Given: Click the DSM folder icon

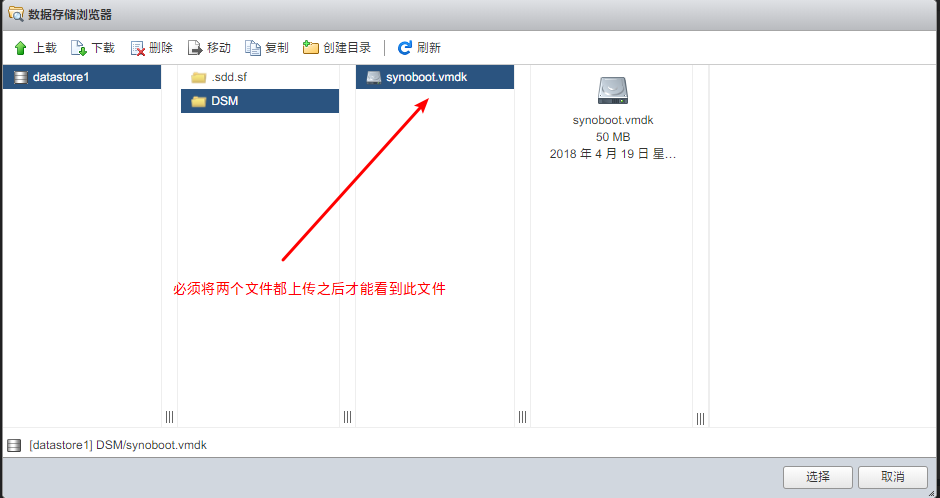Looking at the screenshot, I should click(198, 101).
